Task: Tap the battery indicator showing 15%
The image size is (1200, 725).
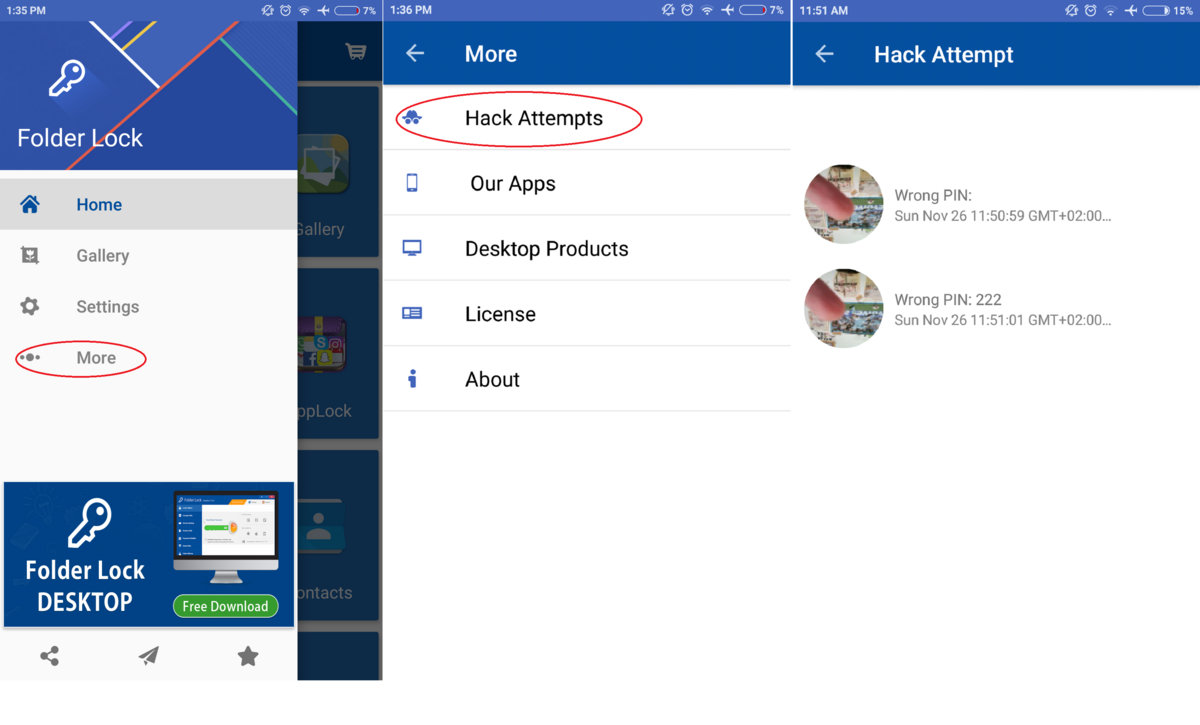Action: [1170, 10]
